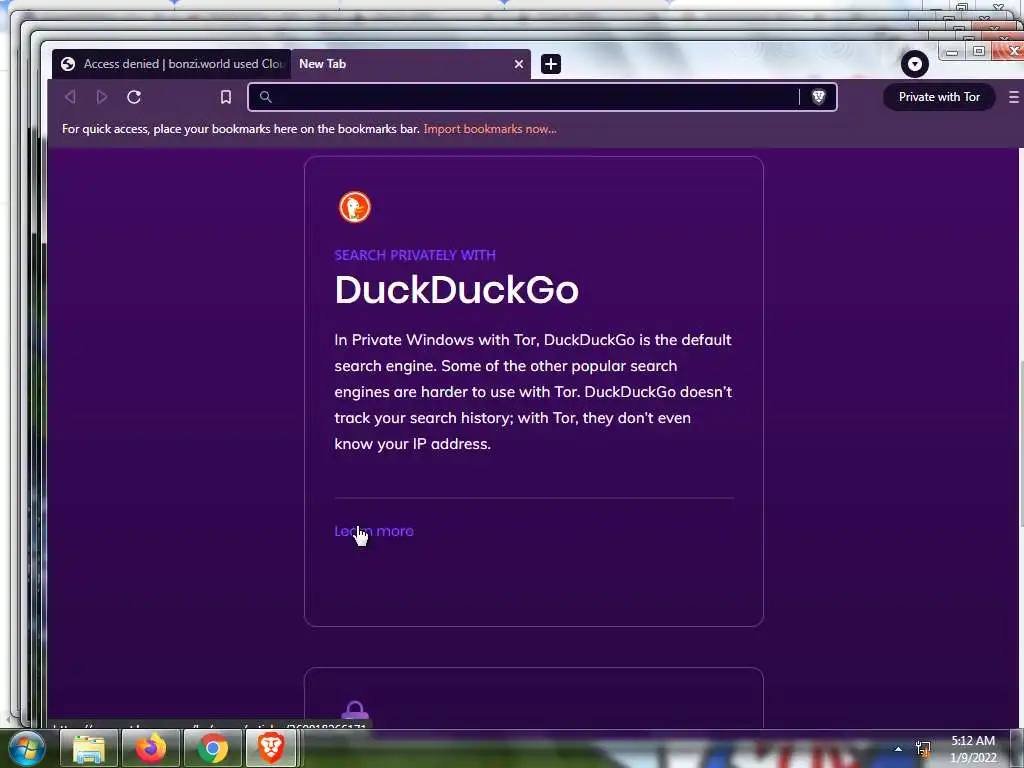Click the forward navigation arrow
Viewport: 1024px width, 768px height.
[101, 97]
